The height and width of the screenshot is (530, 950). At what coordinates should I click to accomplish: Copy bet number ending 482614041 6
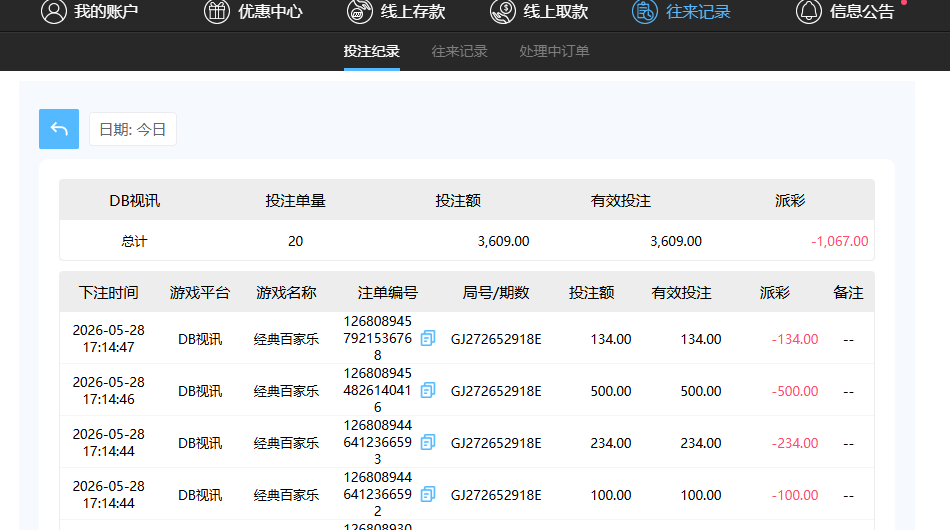428,390
